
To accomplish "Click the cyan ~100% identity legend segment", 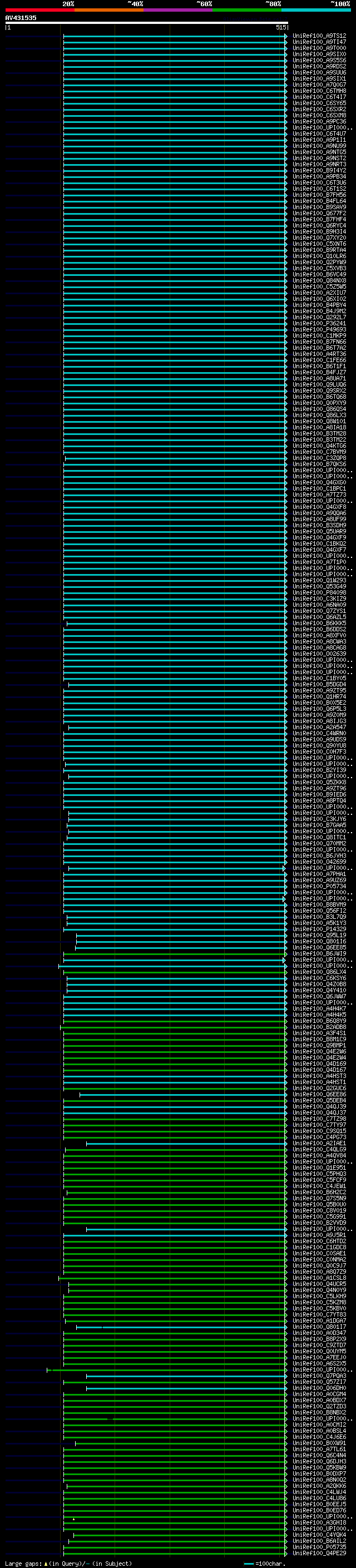I will (x=316, y=10).
